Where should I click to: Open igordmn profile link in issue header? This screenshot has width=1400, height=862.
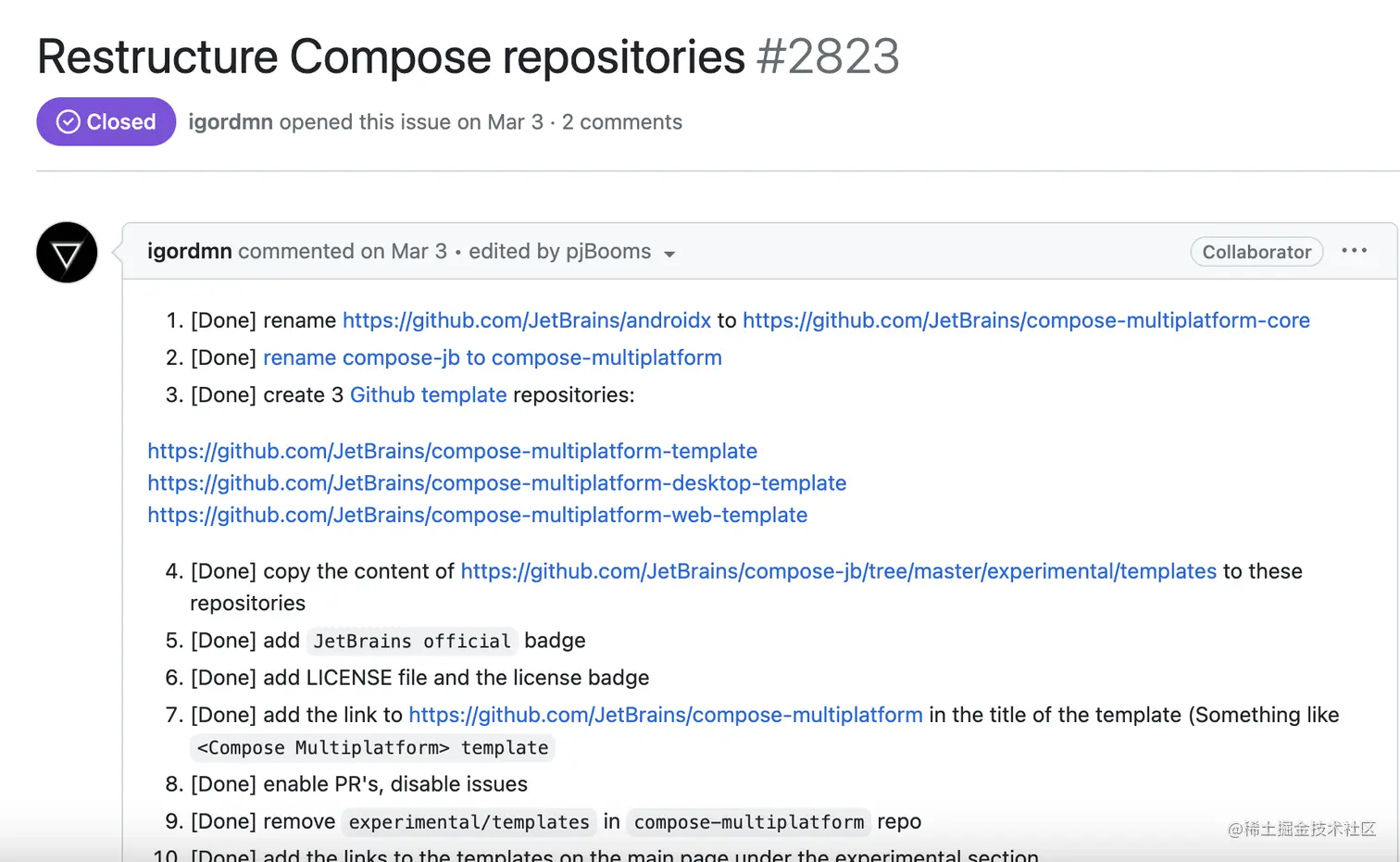pos(231,122)
